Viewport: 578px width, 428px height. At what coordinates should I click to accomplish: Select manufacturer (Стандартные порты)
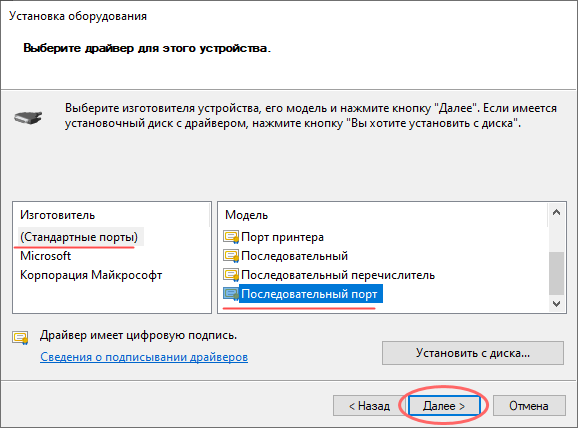tap(79, 237)
